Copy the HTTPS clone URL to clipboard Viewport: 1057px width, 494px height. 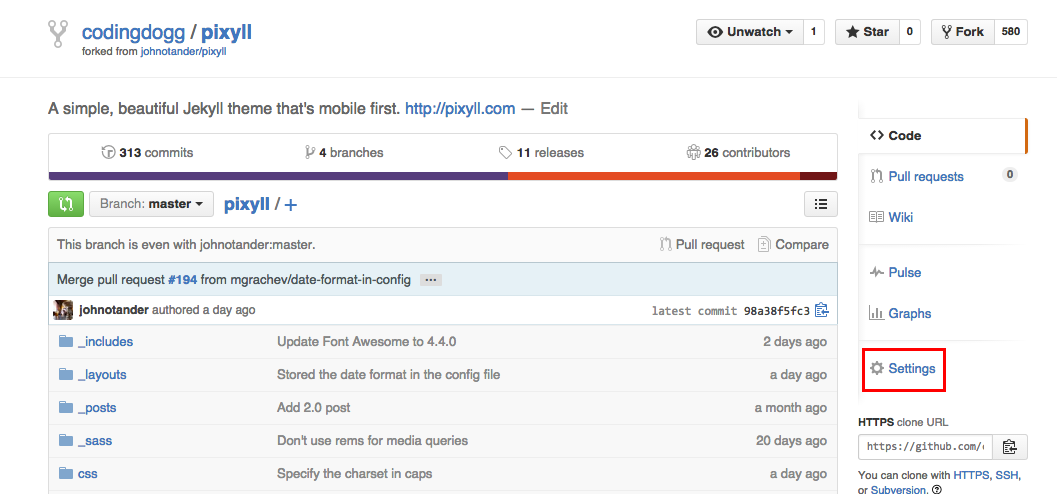coord(1008,446)
